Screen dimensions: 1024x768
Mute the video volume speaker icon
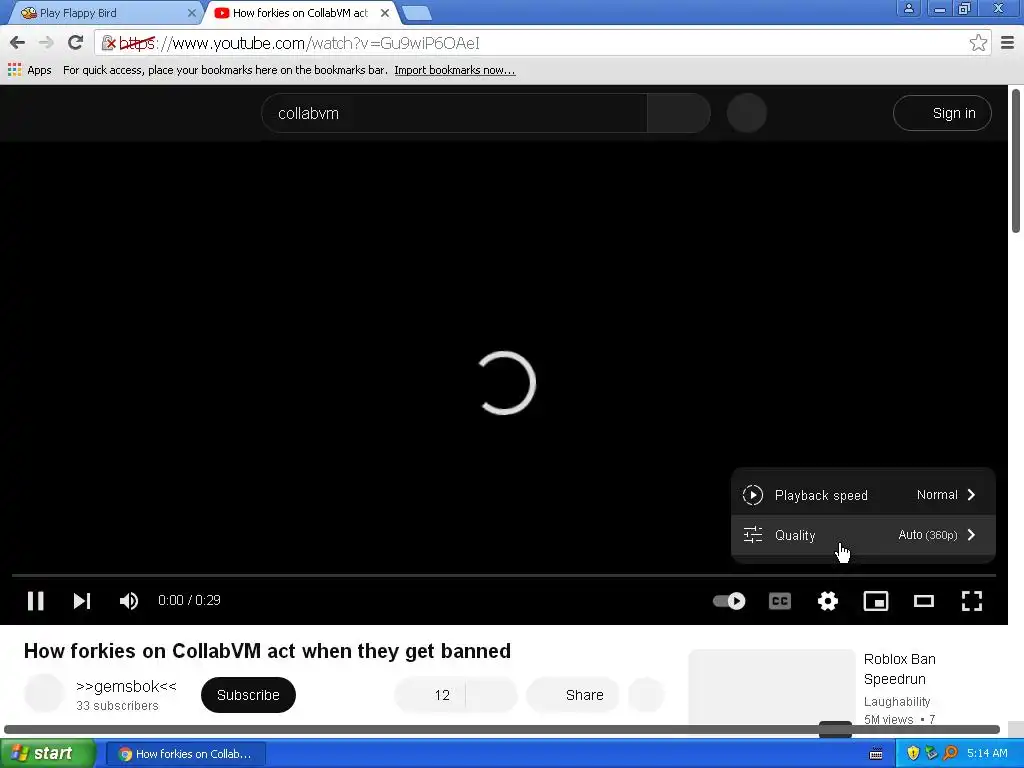[x=129, y=601]
